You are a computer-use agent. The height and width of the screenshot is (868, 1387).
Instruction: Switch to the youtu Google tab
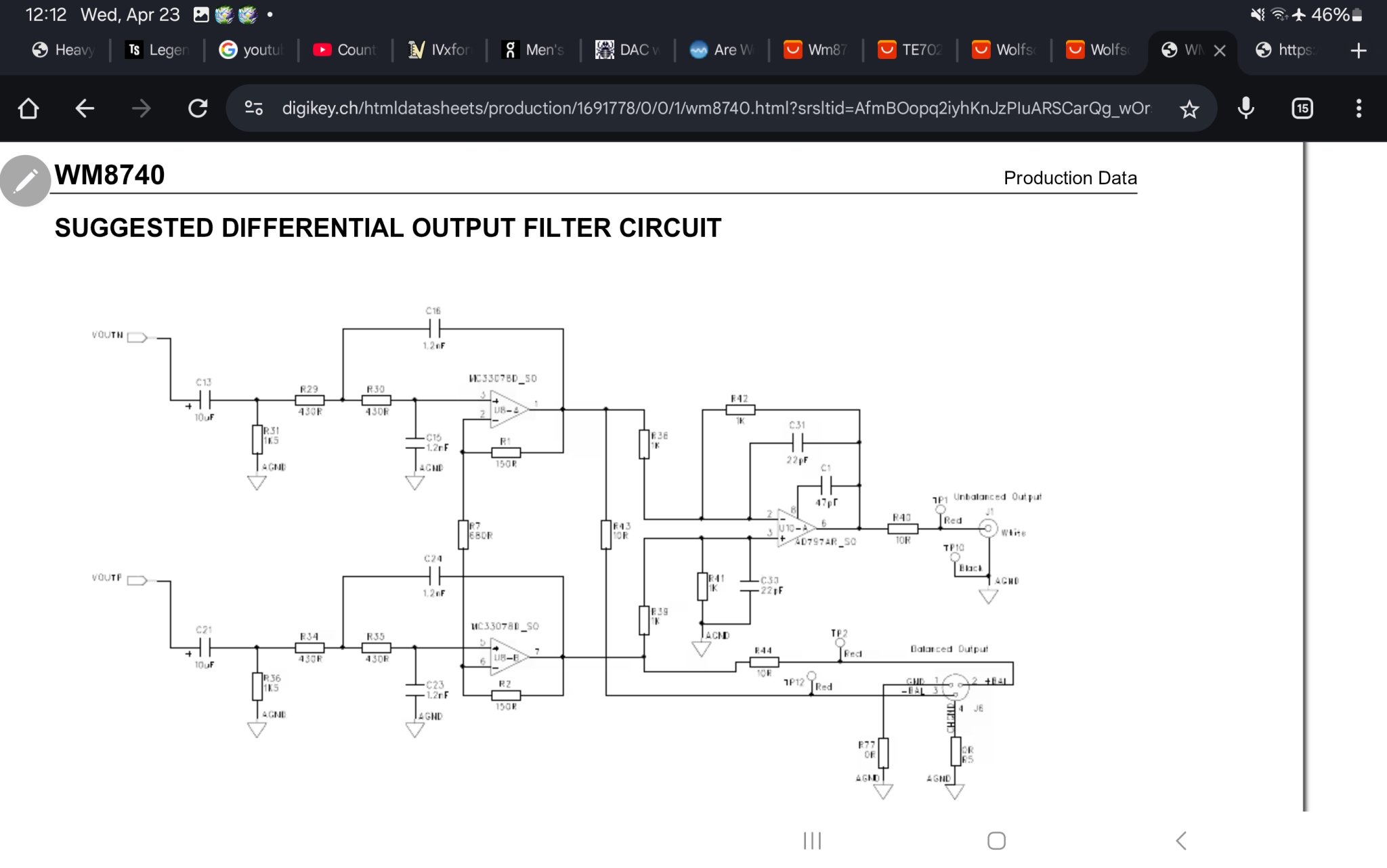252,50
